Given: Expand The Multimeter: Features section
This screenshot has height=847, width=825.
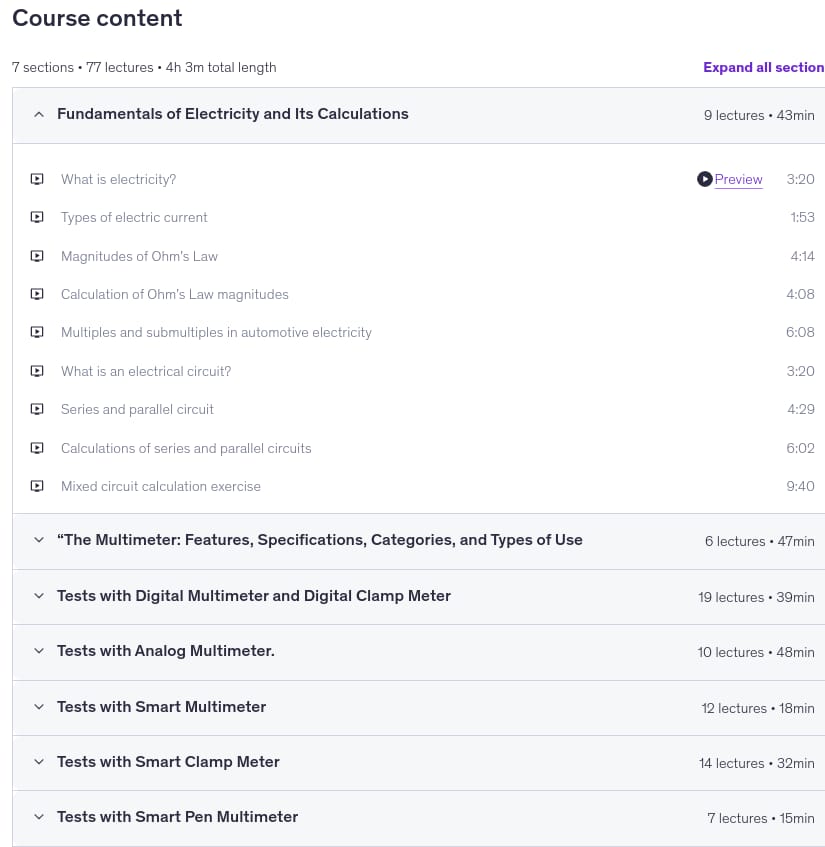Looking at the screenshot, I should coord(39,540).
